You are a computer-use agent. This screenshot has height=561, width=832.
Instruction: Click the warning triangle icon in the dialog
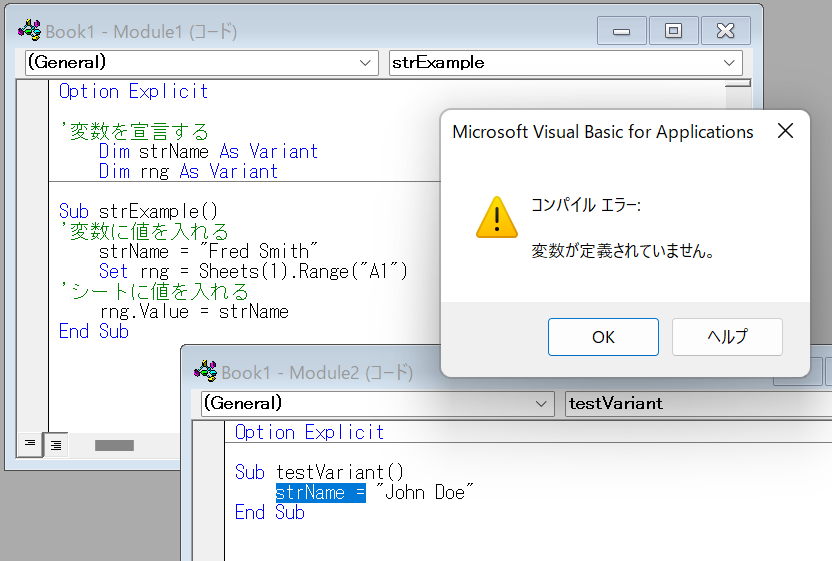tap(497, 217)
